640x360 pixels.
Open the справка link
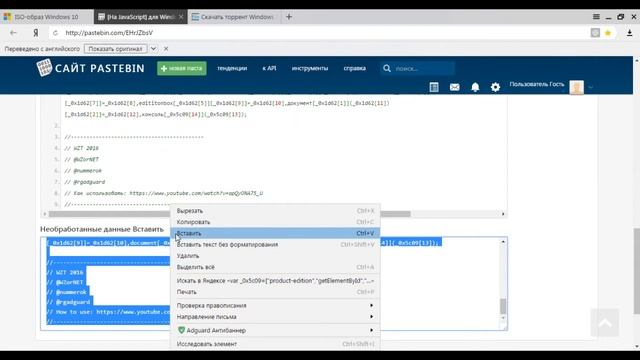pyautogui.click(x=355, y=68)
